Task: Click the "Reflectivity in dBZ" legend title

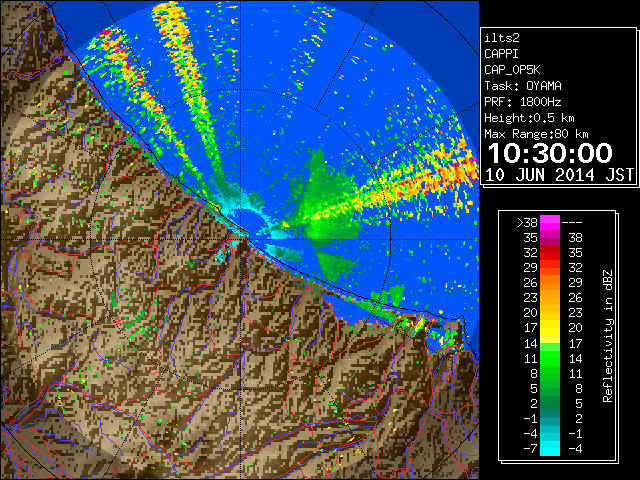Action: point(607,336)
